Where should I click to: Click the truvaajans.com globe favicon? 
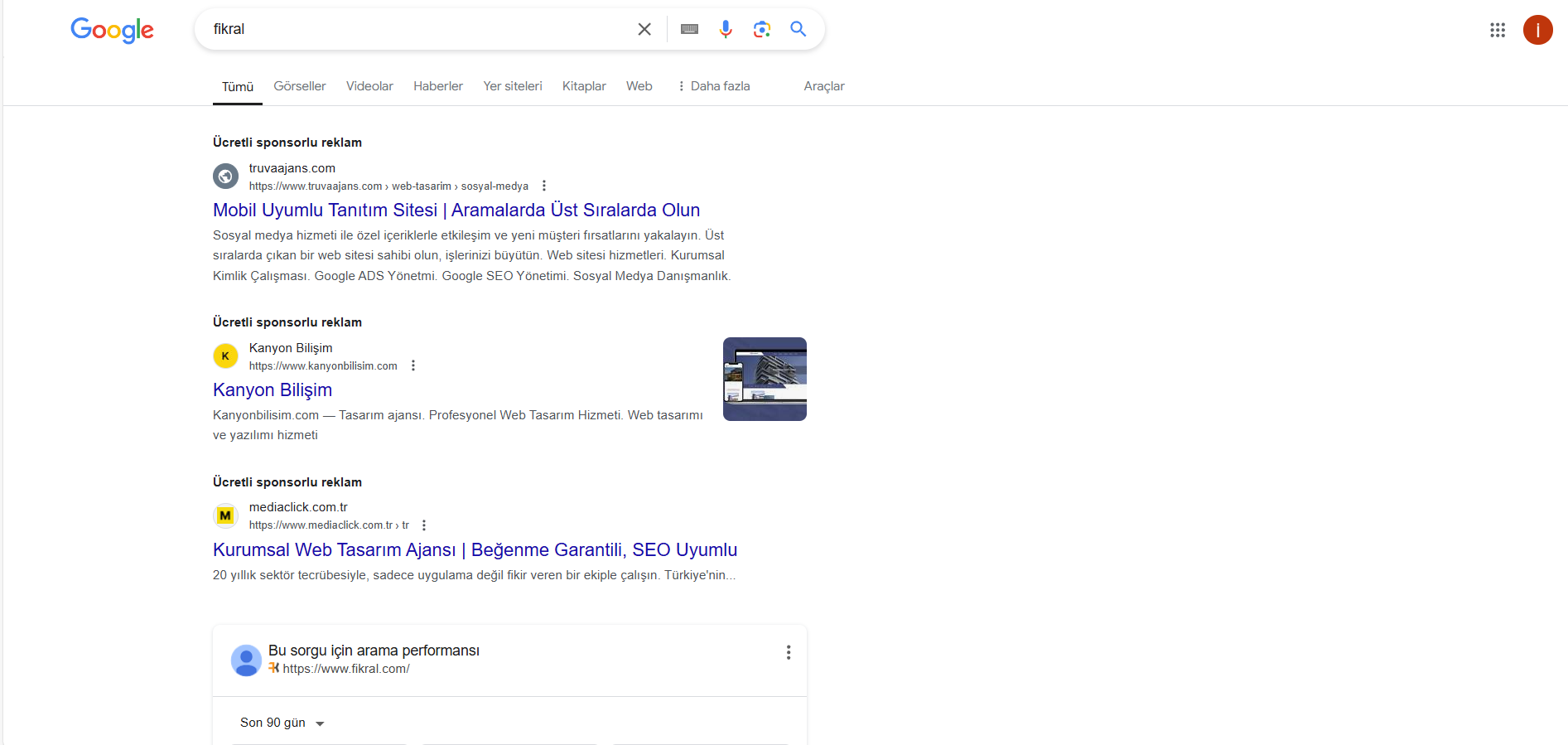(x=225, y=177)
